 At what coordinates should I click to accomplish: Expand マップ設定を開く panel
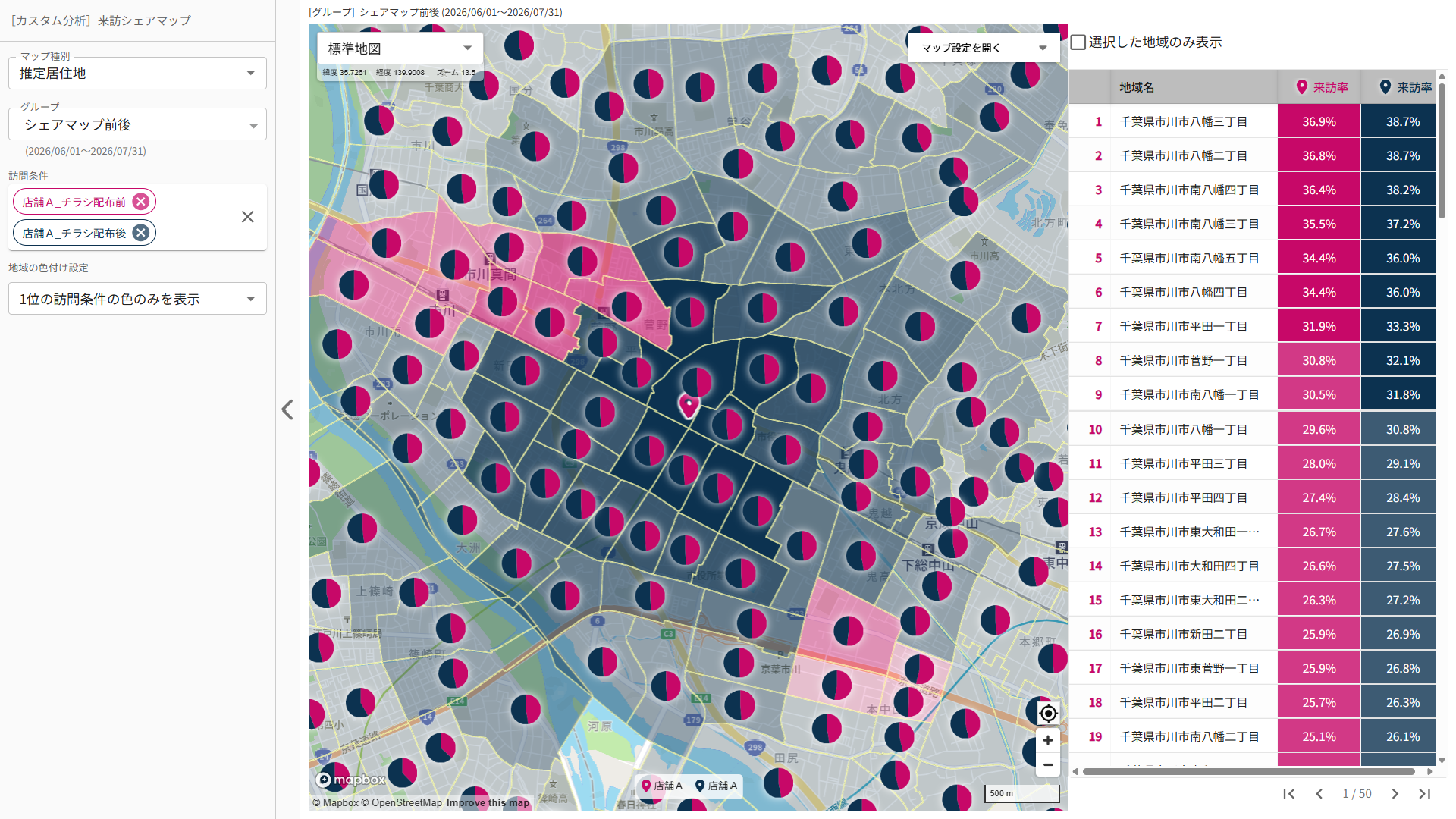[x=984, y=48]
